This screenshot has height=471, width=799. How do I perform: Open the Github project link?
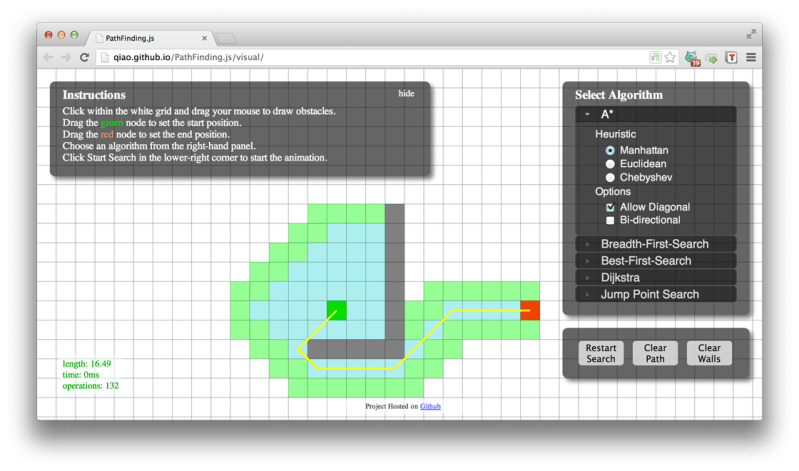pyautogui.click(x=430, y=406)
